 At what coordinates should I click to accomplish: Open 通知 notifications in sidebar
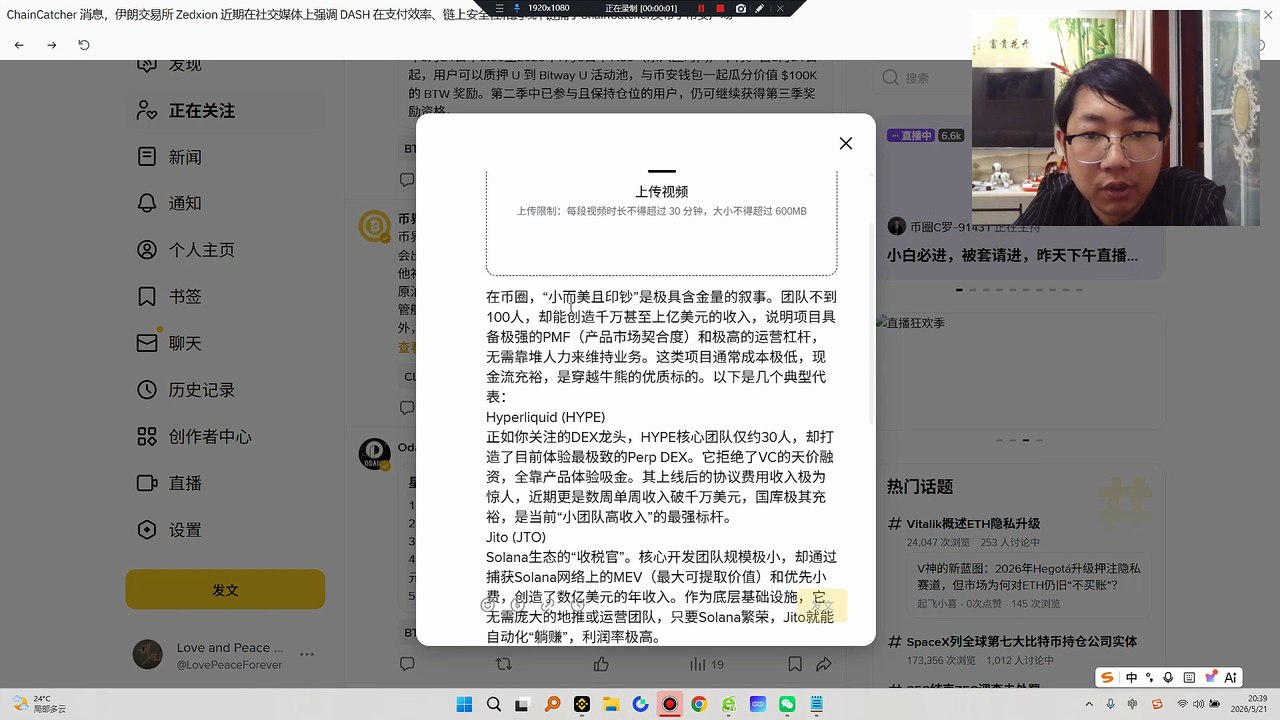tap(225, 203)
